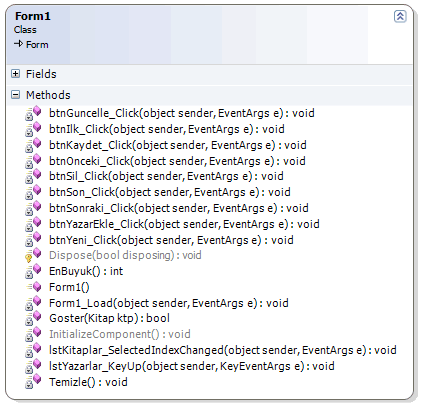Collapse the Methods compartment minus box
The image size is (425, 406).
pyautogui.click(x=16, y=95)
